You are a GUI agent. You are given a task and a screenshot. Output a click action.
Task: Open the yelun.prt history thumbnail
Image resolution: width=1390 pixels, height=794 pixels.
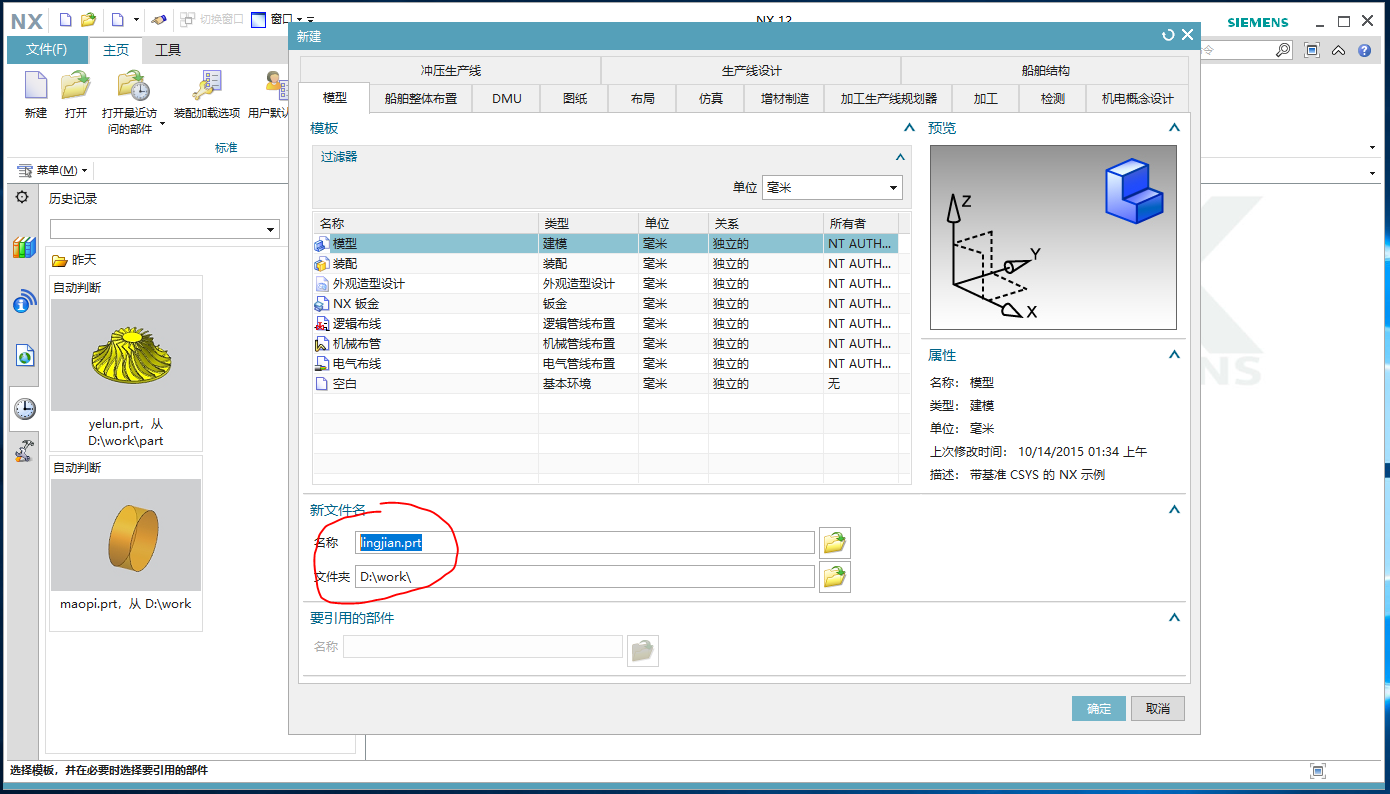pyautogui.click(x=126, y=355)
